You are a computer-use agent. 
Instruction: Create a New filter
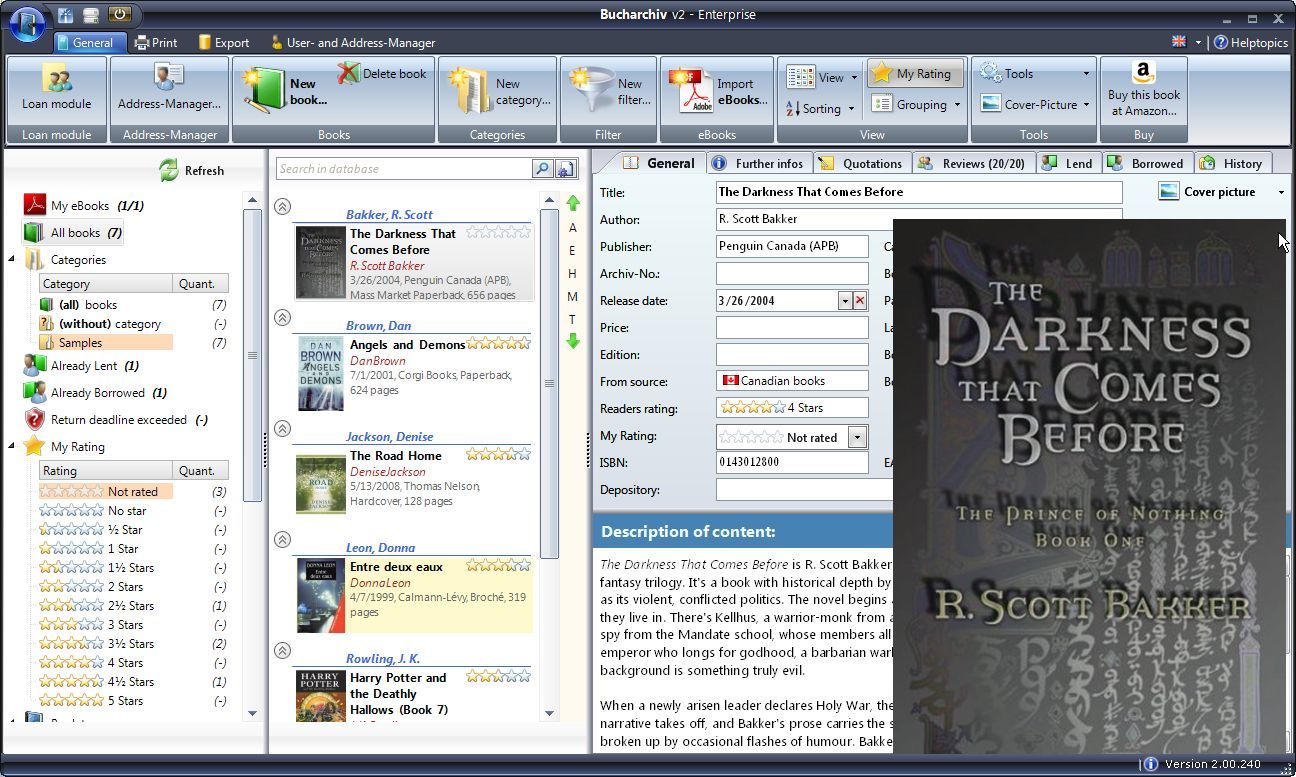608,89
